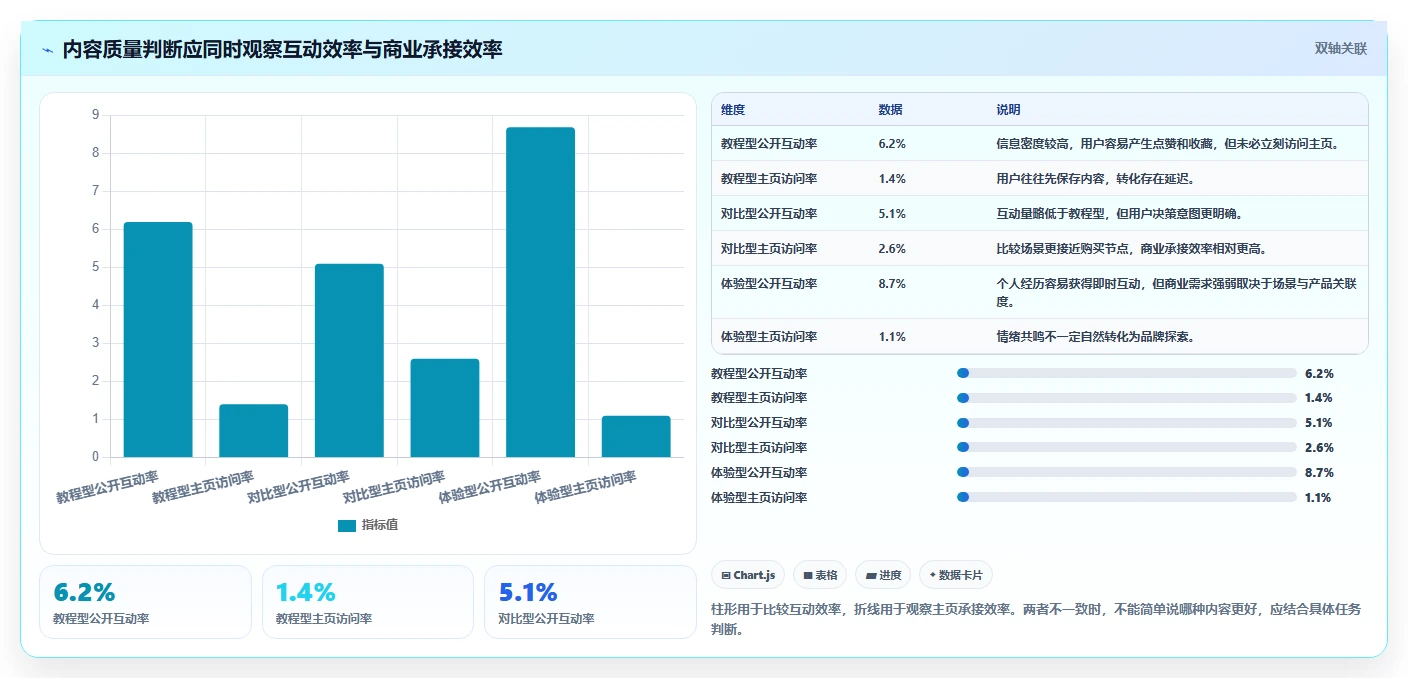Click the footer note beginning 柱形用于比较互动效率
Image resolution: width=1408 pixels, height=678 pixels.
tap(1035, 619)
